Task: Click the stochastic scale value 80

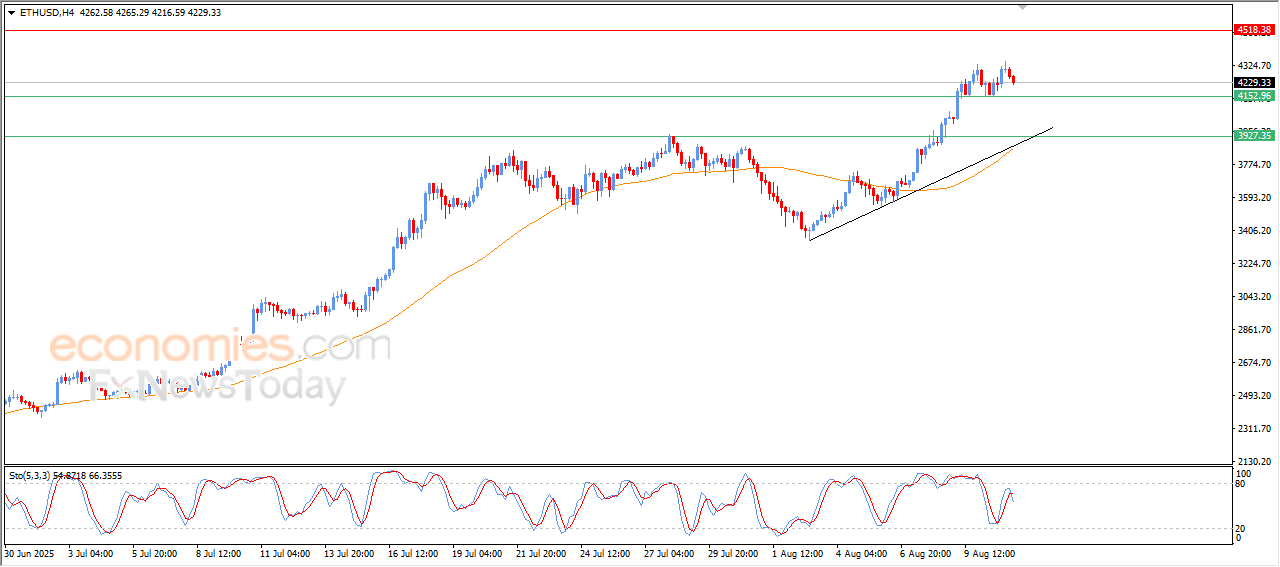Action: (x=1241, y=484)
